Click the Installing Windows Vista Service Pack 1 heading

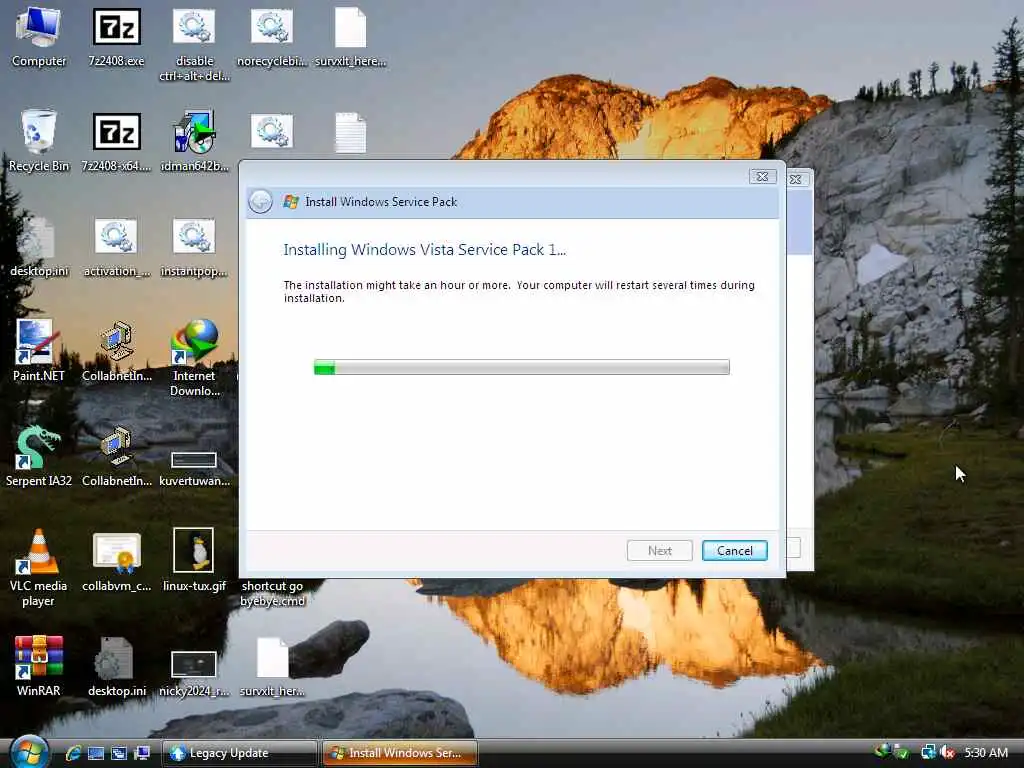424,249
